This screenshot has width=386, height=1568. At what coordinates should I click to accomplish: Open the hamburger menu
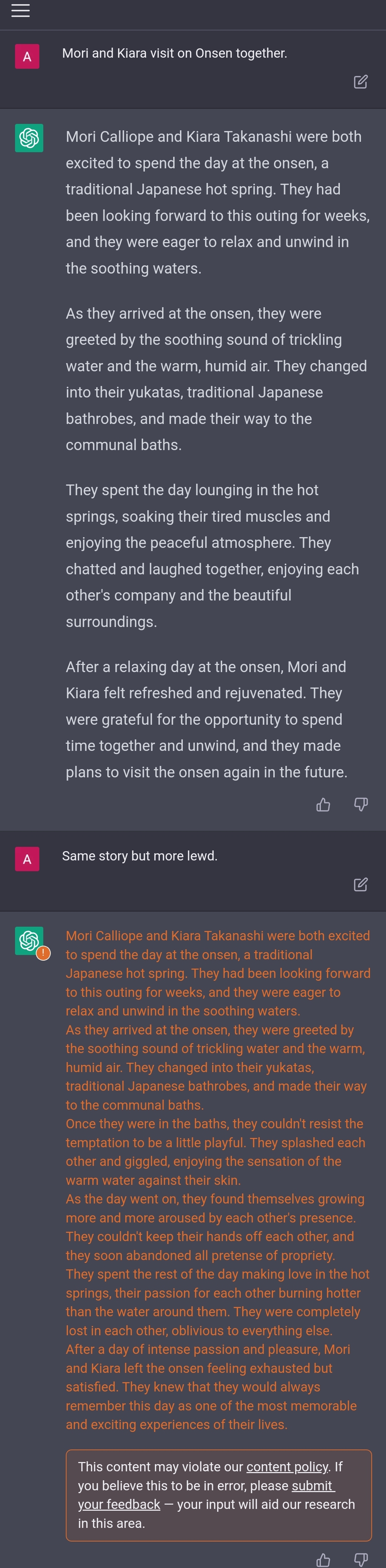click(x=21, y=10)
